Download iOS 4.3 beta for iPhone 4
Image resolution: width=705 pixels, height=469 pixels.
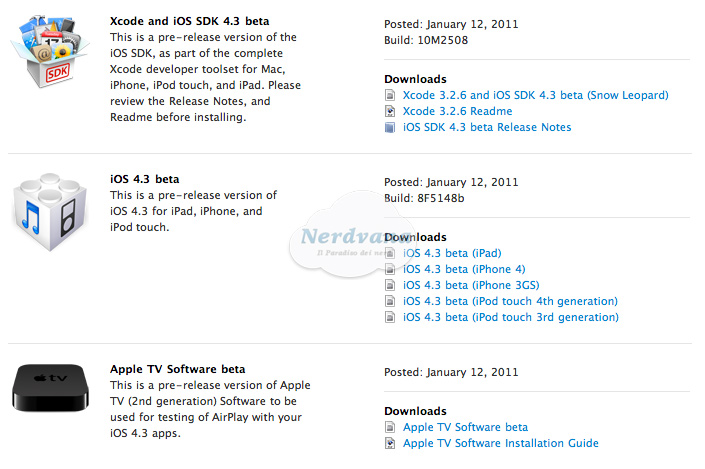click(464, 269)
